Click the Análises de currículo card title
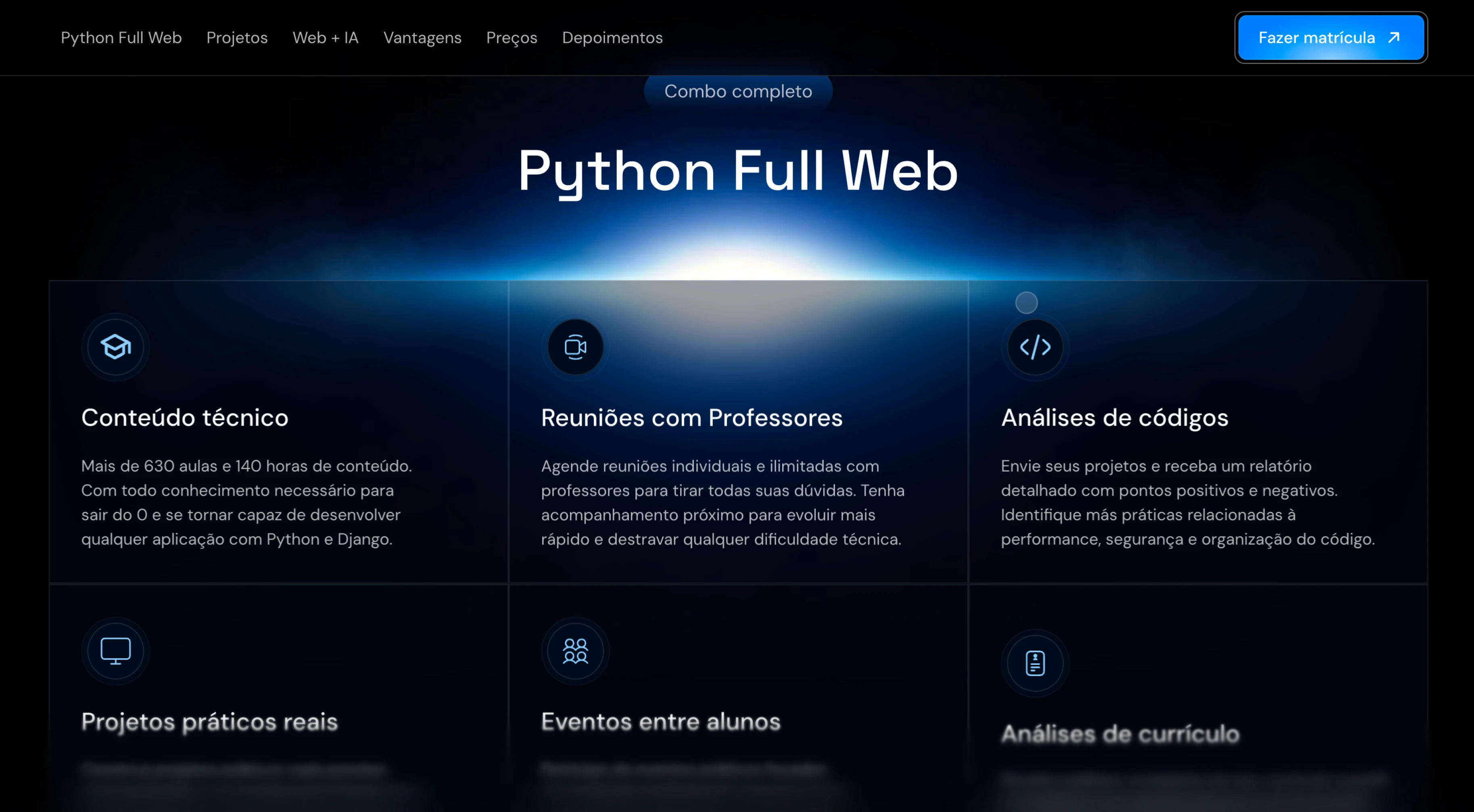 click(x=1120, y=734)
